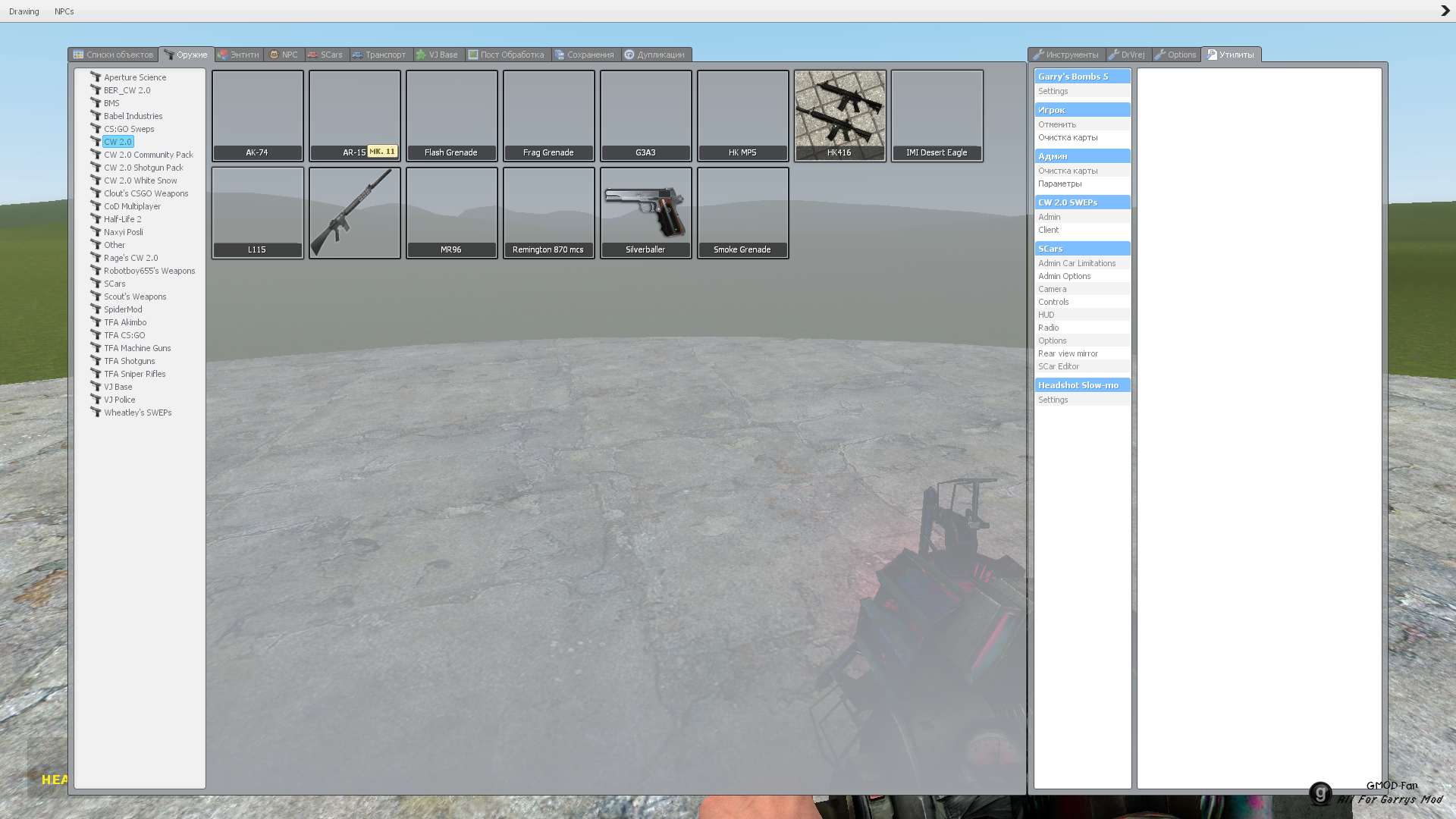This screenshot has height=819, width=1456.
Task: Spawn the HK416 weapon thumbnail
Action: click(839, 115)
